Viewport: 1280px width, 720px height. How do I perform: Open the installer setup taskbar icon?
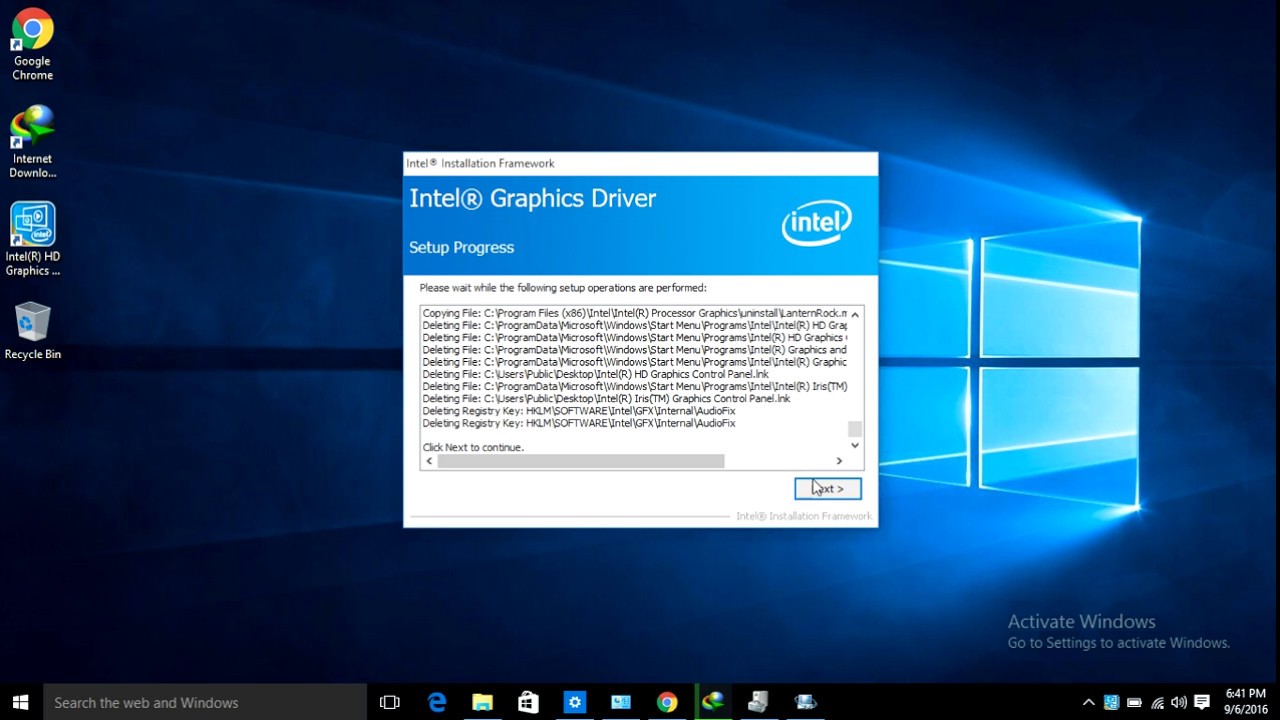tap(758, 702)
